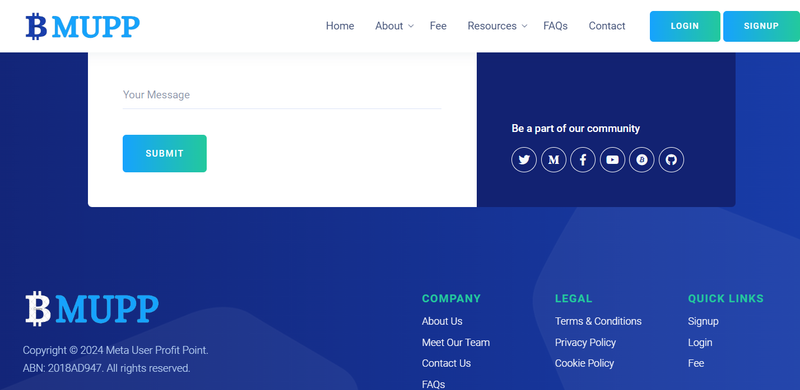Open the Medium social icon
The image size is (800, 390).
coord(554,160)
